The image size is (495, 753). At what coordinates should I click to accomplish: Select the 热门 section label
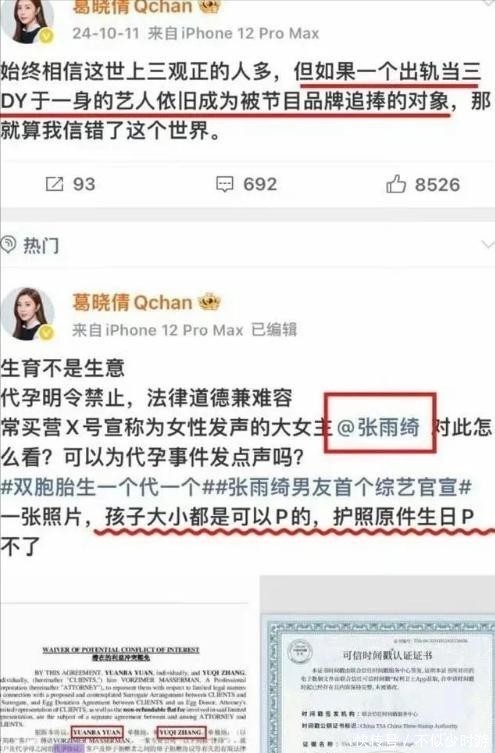41,245
